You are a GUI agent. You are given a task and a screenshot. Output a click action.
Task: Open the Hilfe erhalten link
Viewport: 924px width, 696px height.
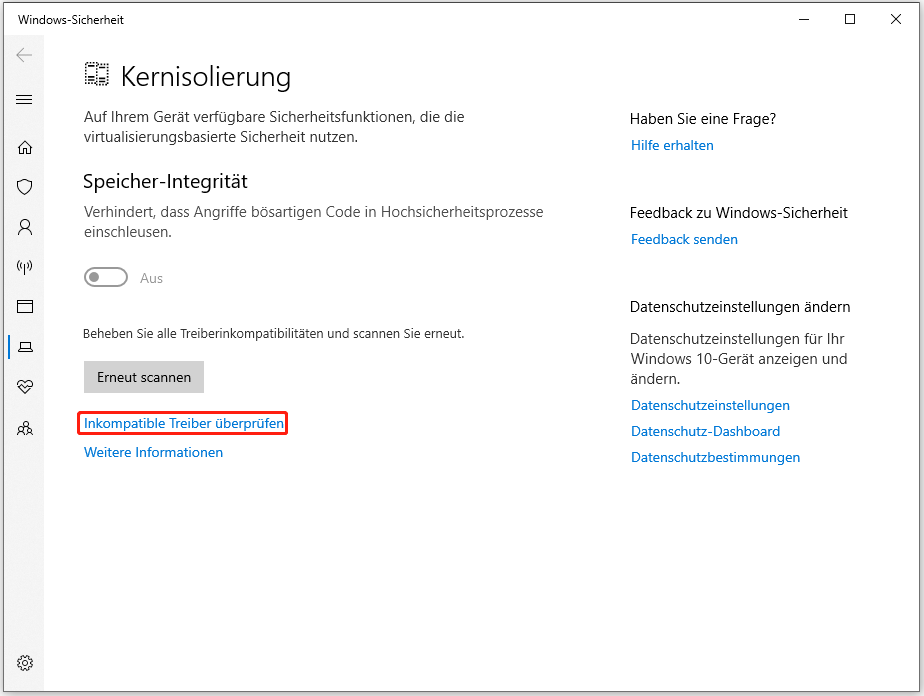tap(672, 145)
